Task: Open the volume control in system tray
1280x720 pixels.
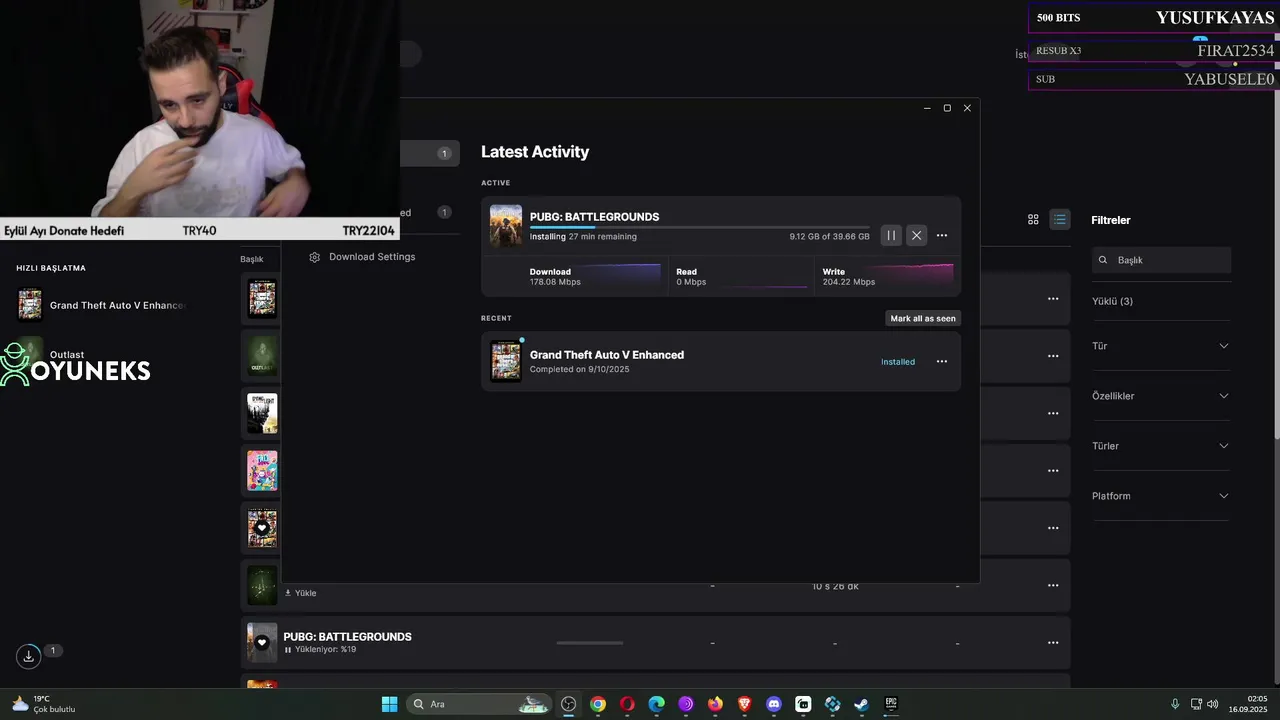Action: click(x=1212, y=704)
